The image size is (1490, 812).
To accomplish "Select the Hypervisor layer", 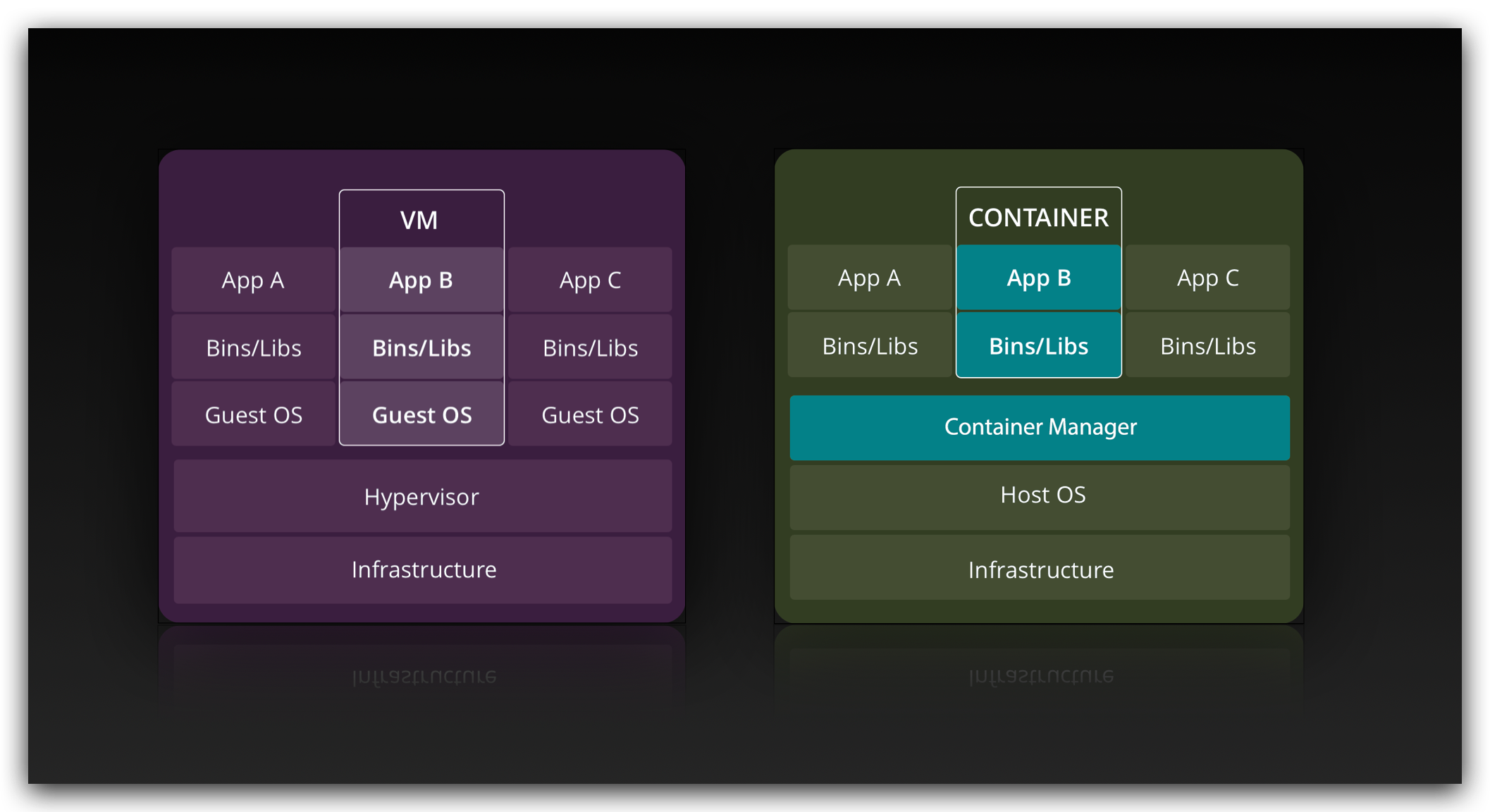I will 422,496.
